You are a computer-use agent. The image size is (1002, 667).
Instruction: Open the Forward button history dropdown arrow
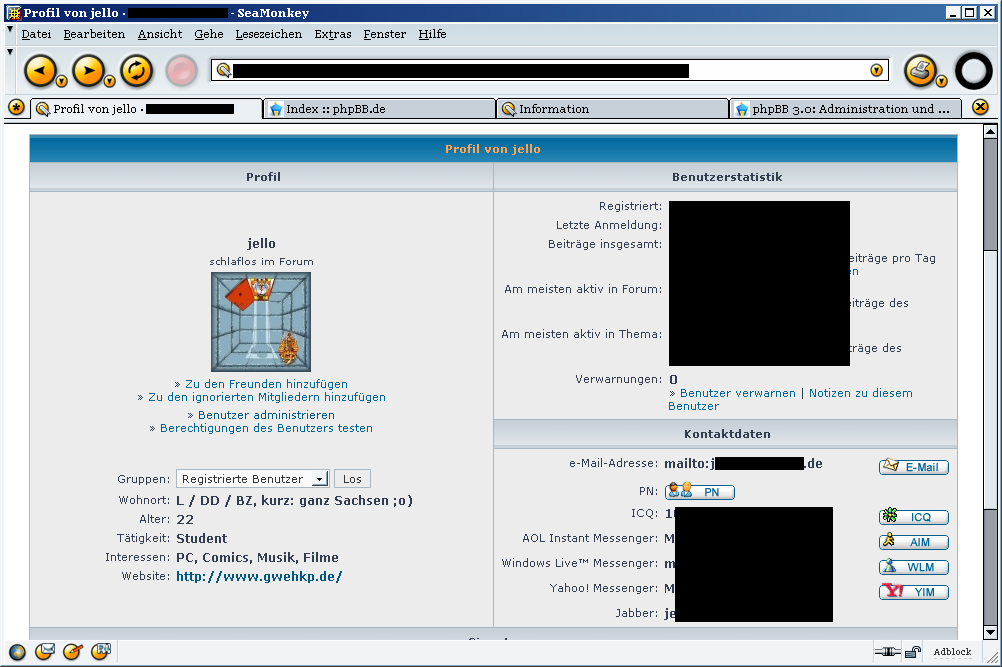110,81
